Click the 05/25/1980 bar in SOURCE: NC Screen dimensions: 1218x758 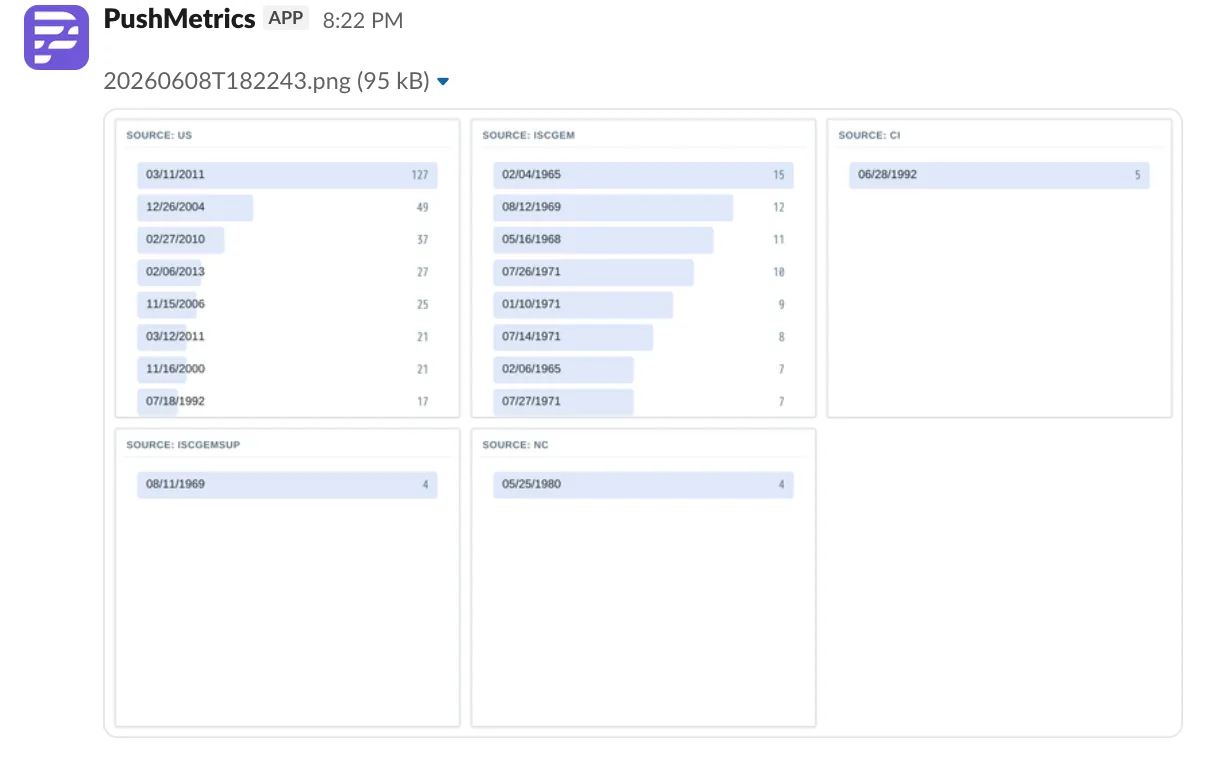643,485
